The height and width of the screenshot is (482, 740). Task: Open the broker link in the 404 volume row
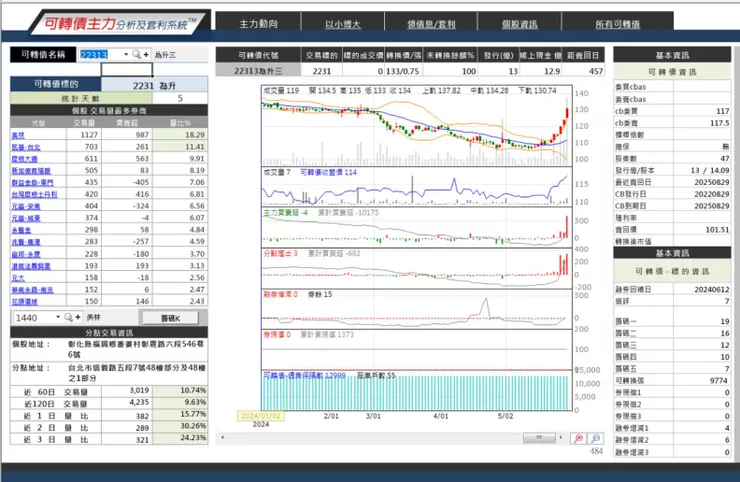point(26,207)
